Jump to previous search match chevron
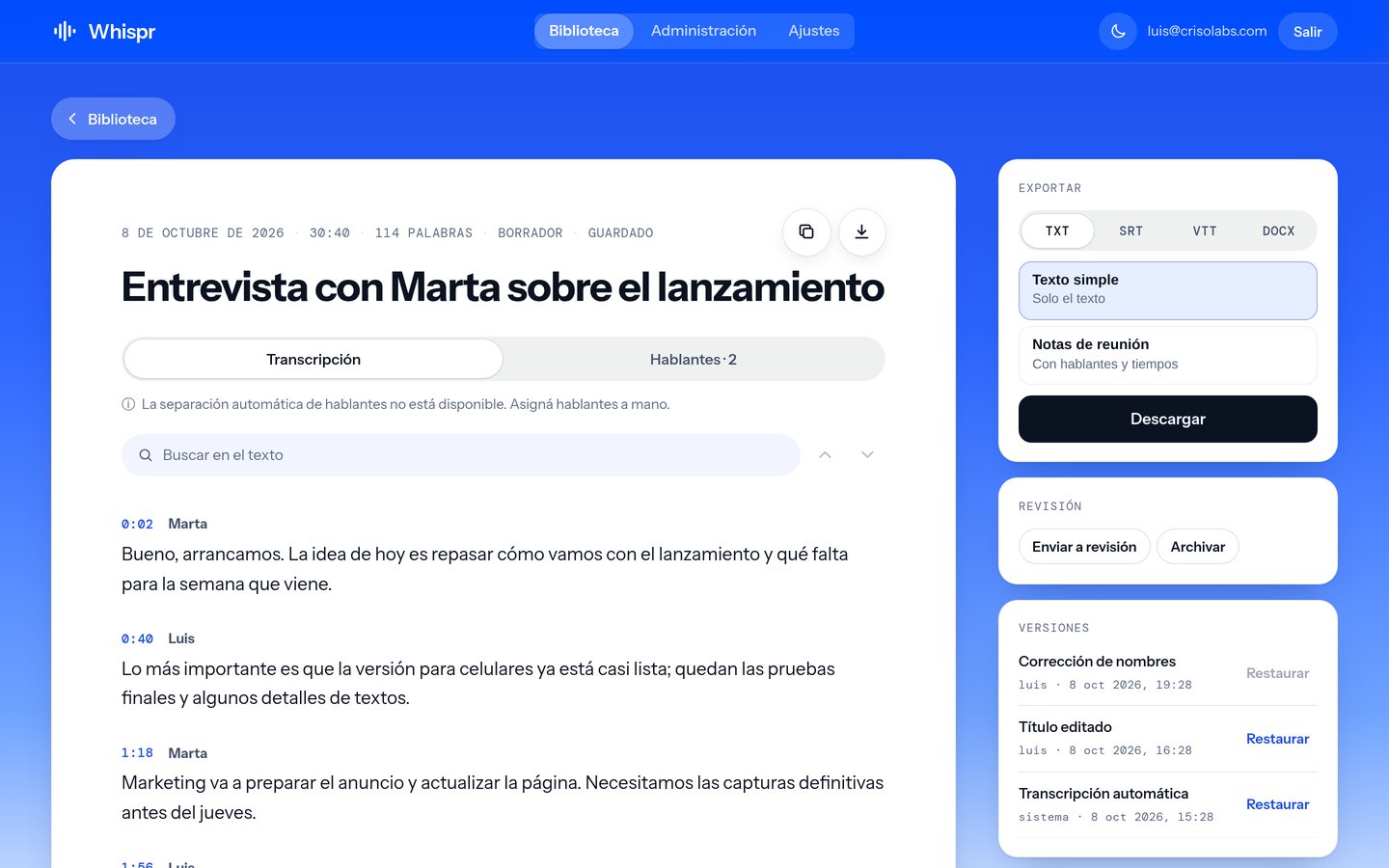This screenshot has width=1389, height=868. pyautogui.click(x=825, y=454)
